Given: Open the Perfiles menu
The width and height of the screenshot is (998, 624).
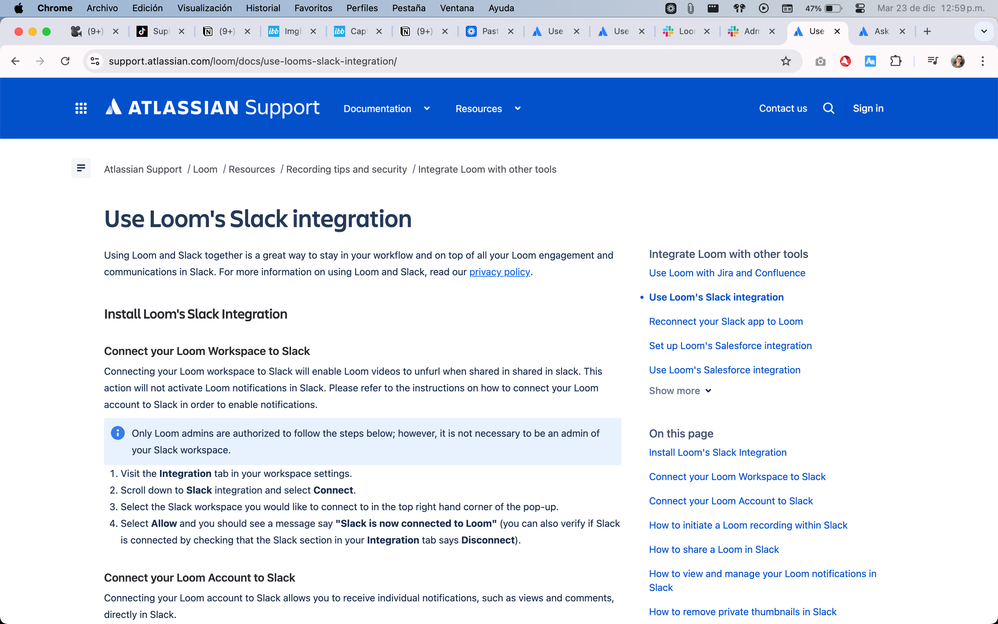Looking at the screenshot, I should tap(362, 8).
